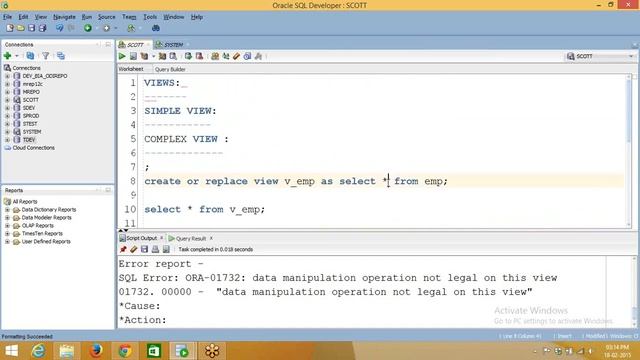Save the Script Output using disk icon
This screenshot has height=360, width=640.
[144, 249]
